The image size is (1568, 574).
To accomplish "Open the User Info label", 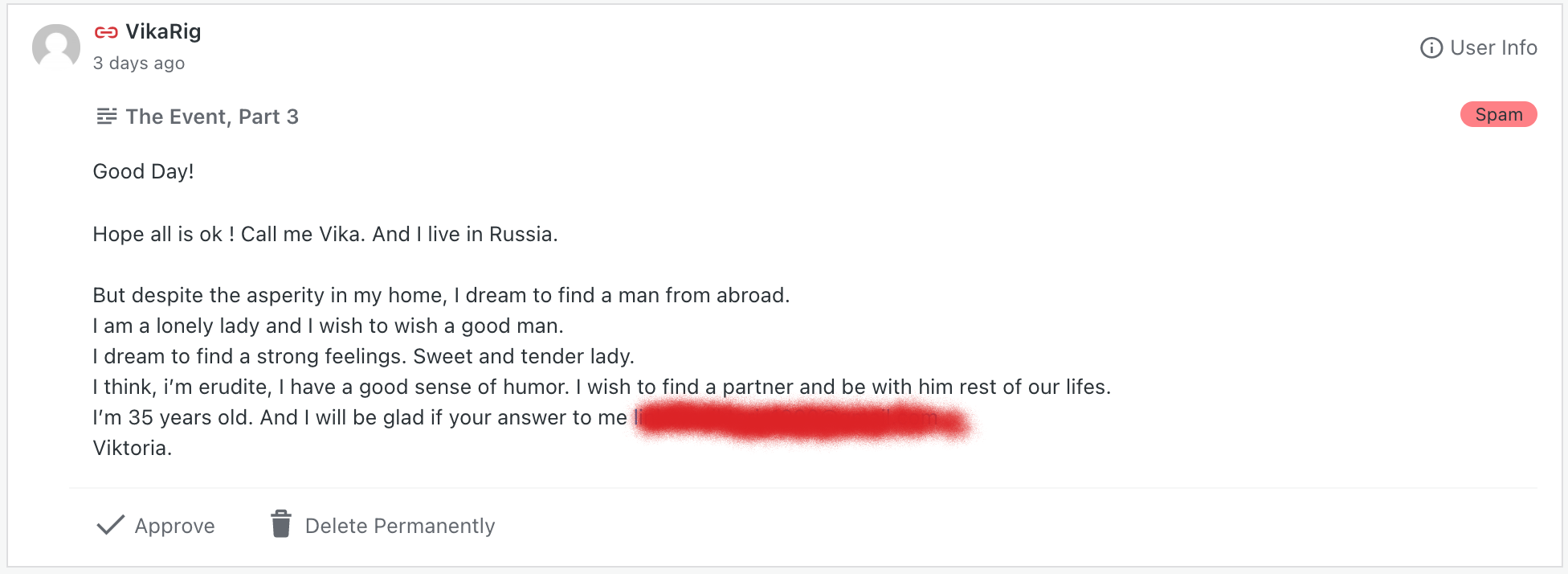I will click(x=1493, y=48).
